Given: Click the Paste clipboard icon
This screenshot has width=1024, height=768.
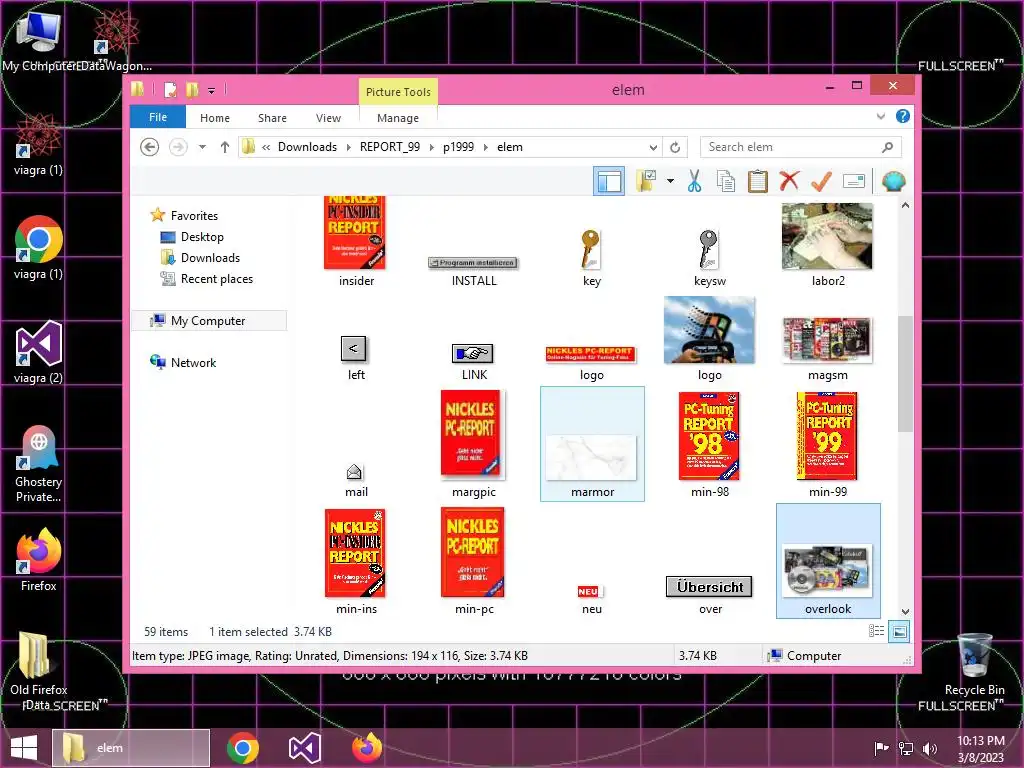Looking at the screenshot, I should click(758, 181).
